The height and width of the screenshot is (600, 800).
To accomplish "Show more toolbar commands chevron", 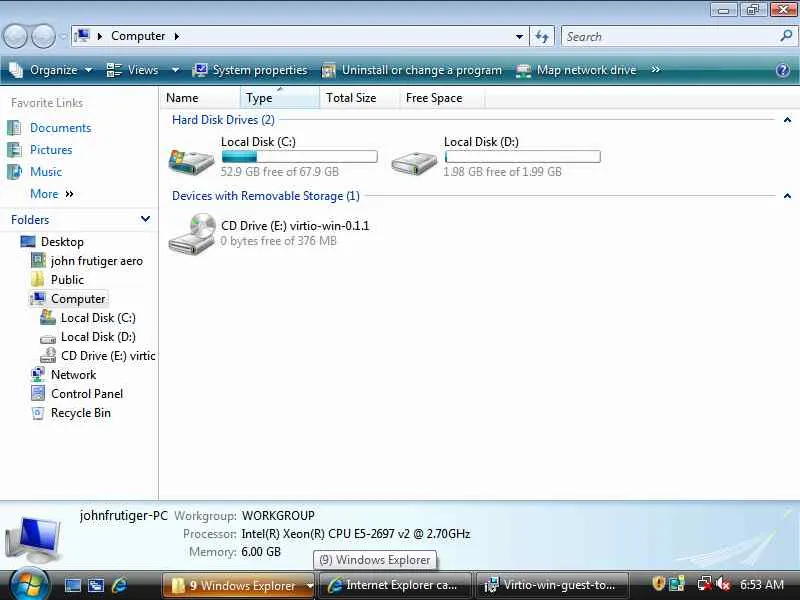I will (x=656, y=69).
